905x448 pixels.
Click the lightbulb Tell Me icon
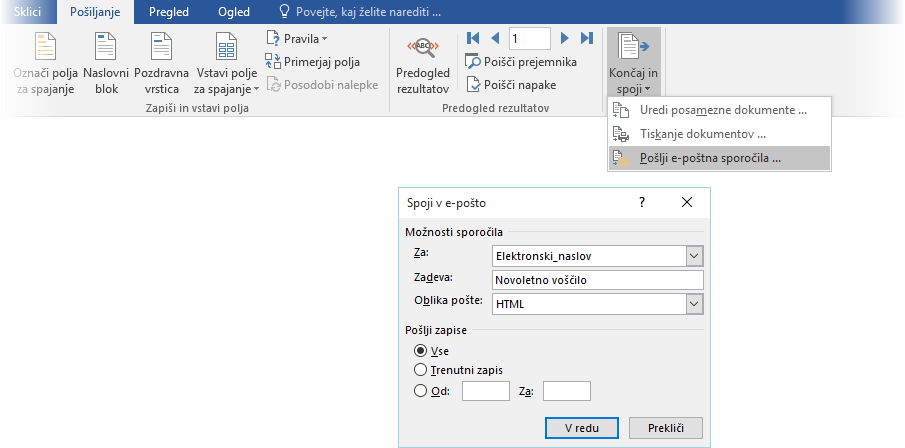click(283, 12)
